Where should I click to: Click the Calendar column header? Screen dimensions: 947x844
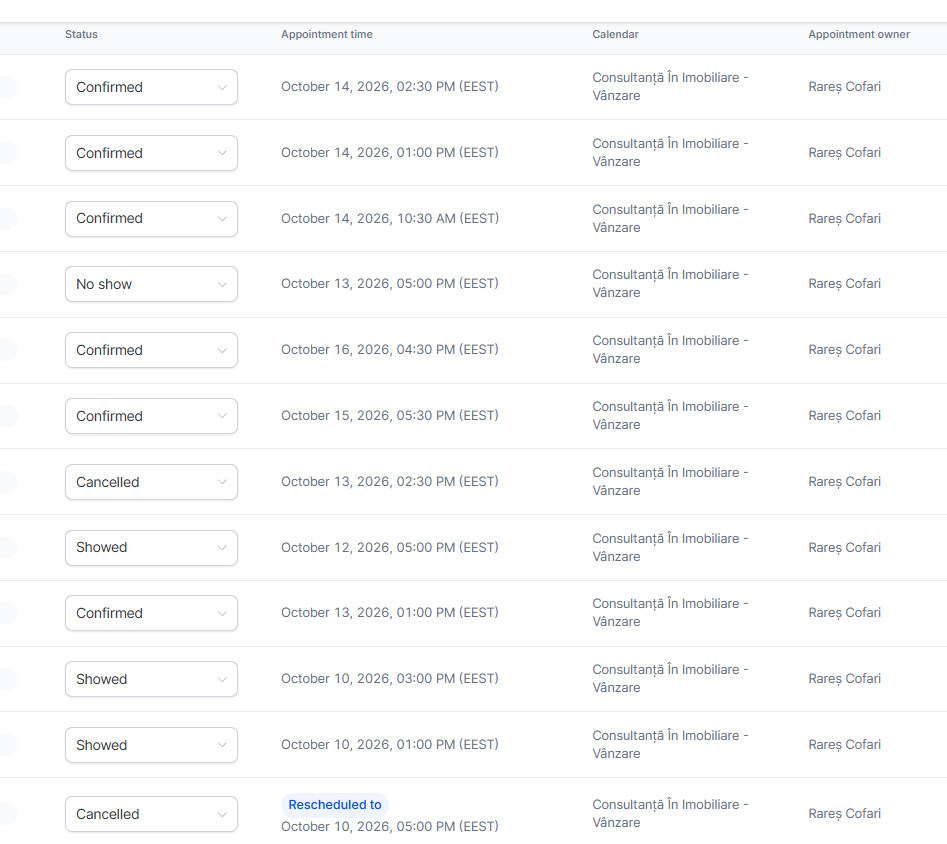615,34
